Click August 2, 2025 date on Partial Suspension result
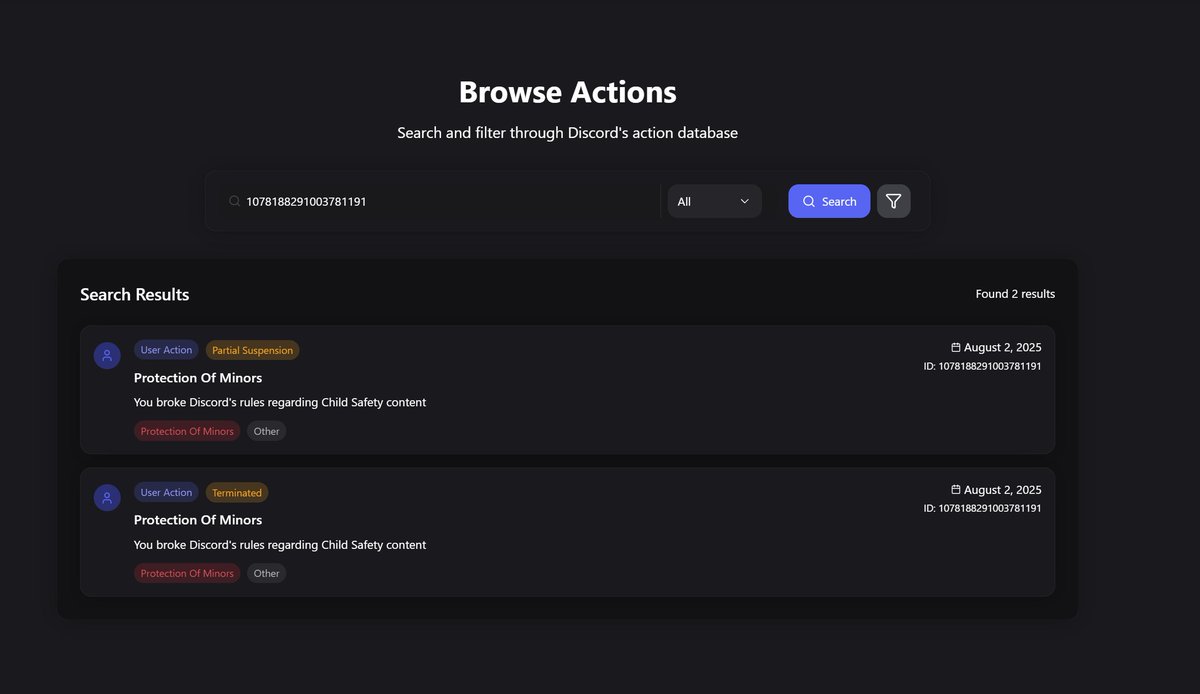 1002,348
